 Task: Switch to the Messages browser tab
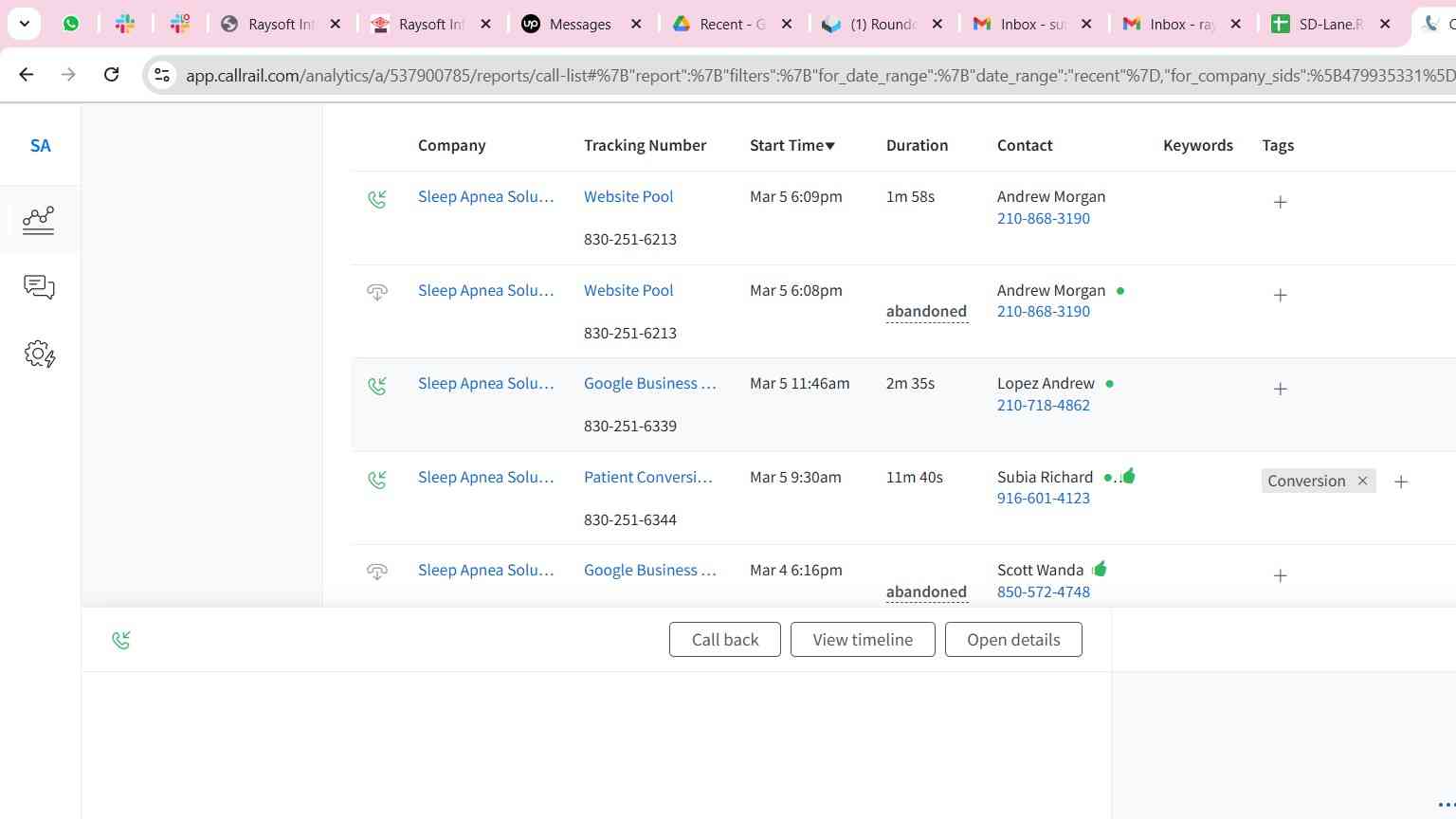click(580, 25)
